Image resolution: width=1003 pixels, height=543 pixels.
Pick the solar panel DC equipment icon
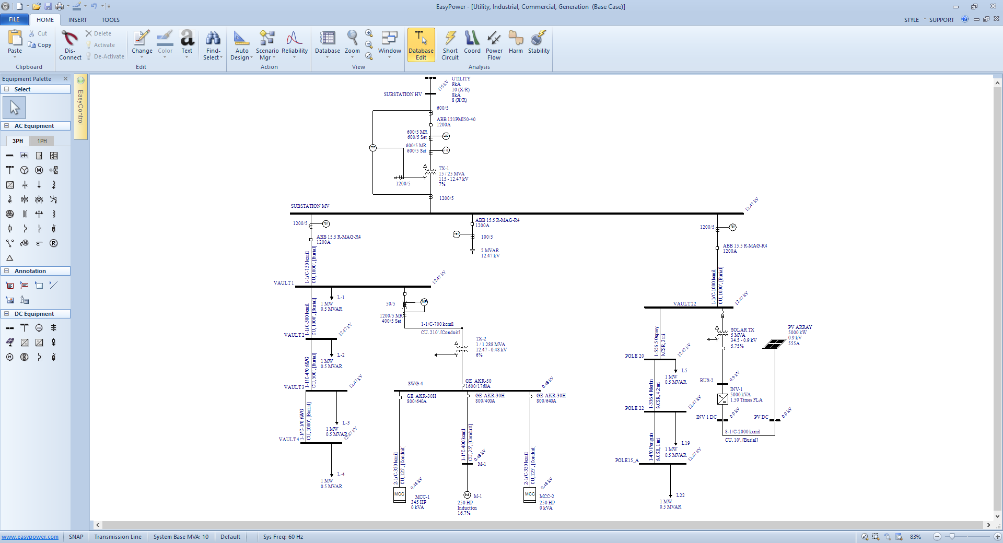(10, 343)
